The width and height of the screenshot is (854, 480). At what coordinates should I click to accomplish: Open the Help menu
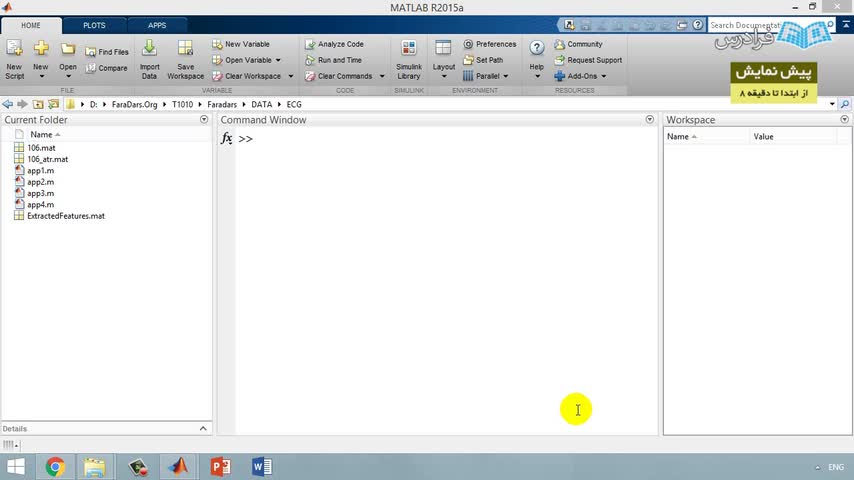point(536,59)
